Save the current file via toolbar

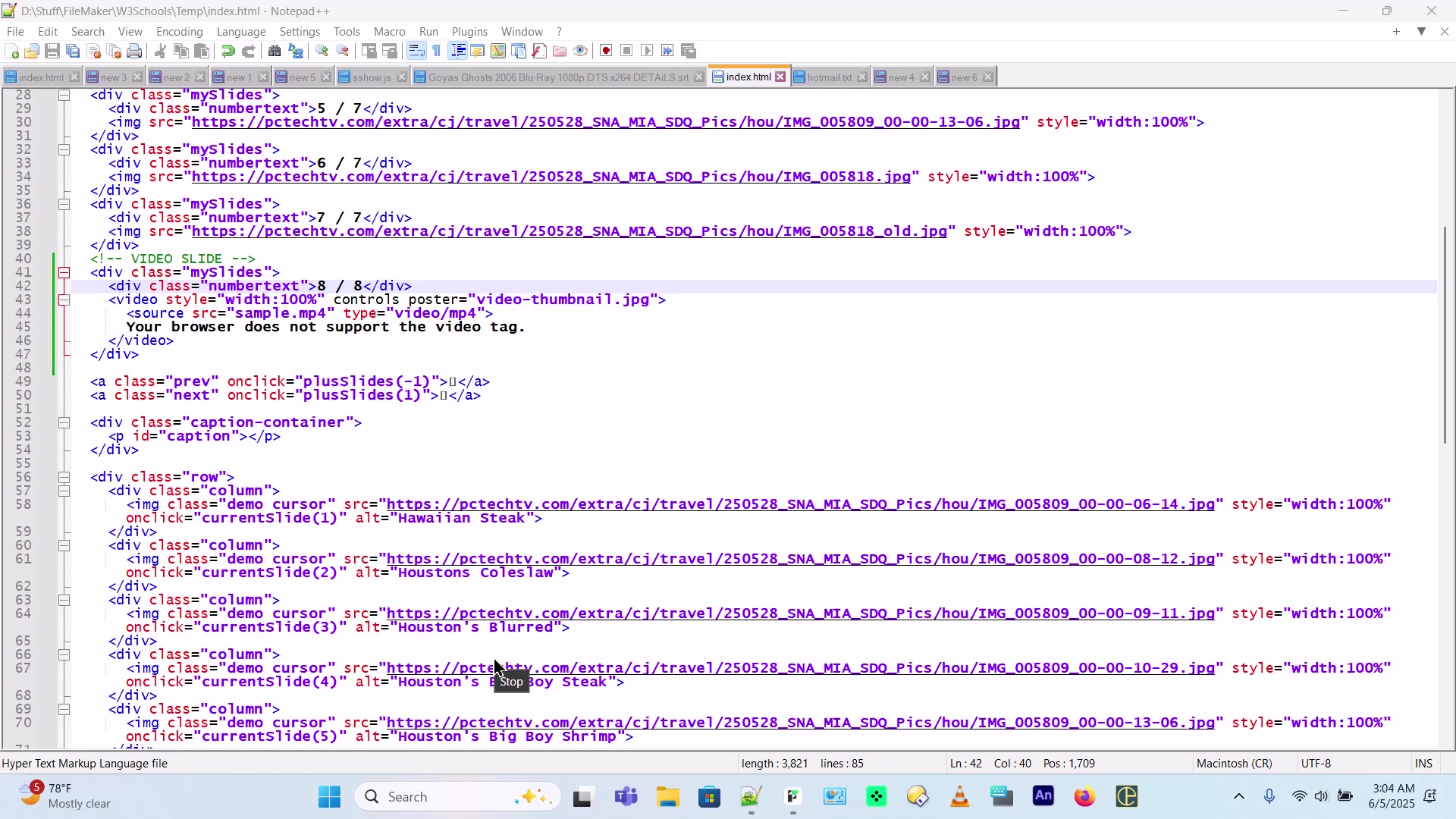coord(52,51)
